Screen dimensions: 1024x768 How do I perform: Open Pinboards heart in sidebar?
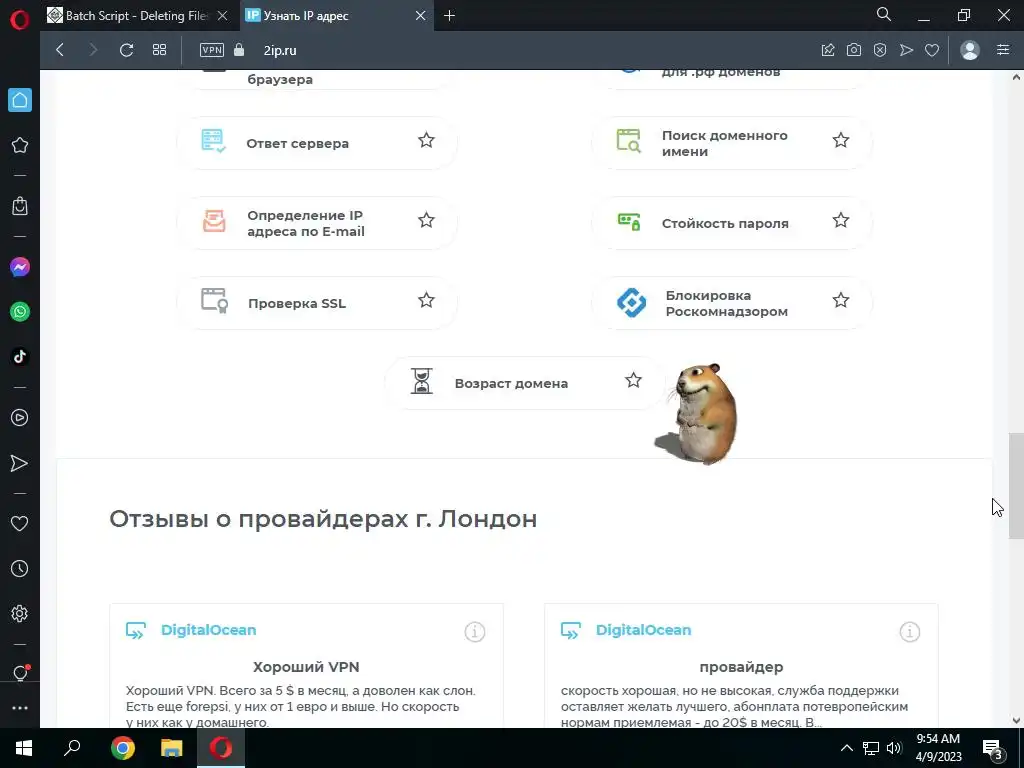pyautogui.click(x=20, y=523)
